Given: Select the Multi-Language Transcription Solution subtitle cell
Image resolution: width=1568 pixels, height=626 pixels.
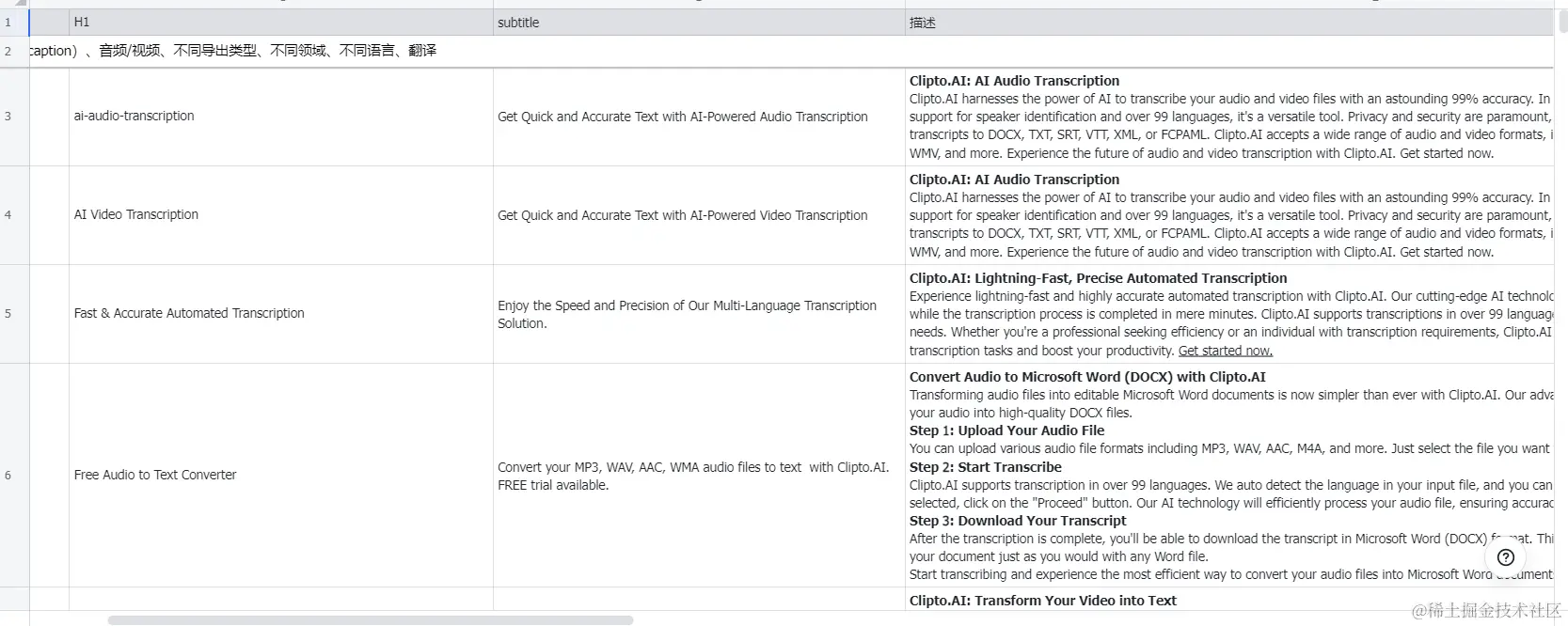Looking at the screenshot, I should tap(699, 314).
